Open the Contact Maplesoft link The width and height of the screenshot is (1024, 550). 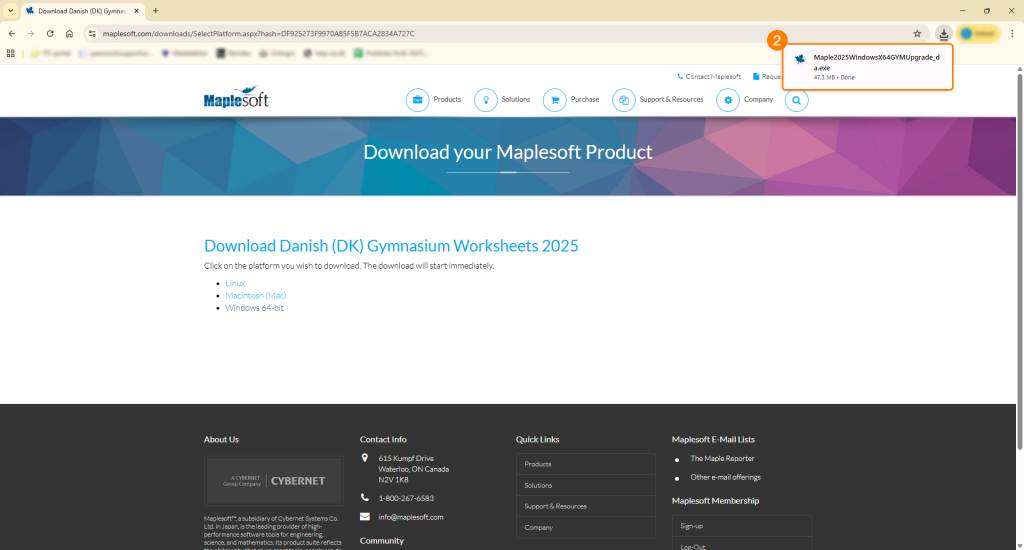pyautogui.click(x=713, y=76)
